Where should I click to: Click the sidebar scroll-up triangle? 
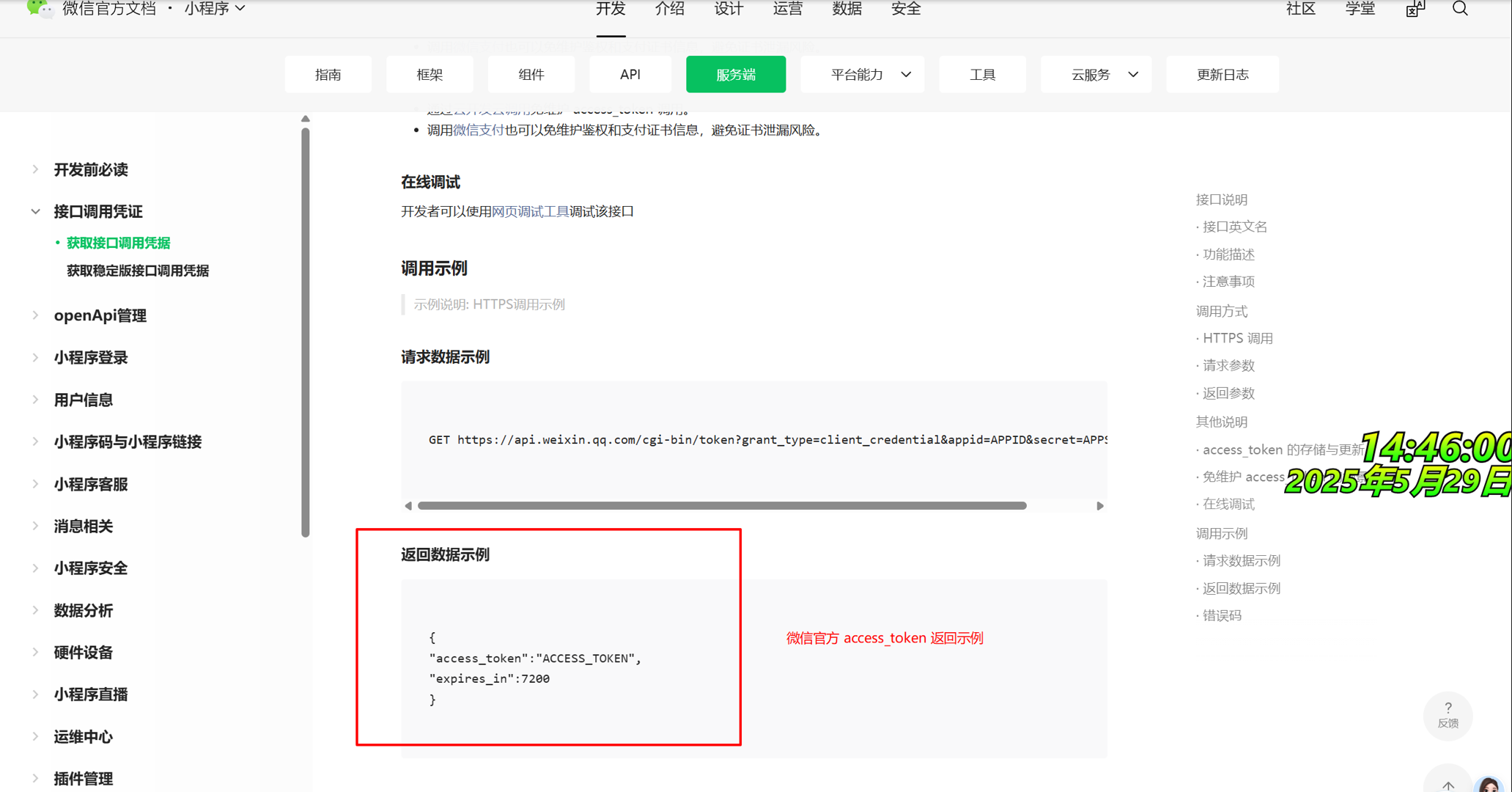coord(306,119)
